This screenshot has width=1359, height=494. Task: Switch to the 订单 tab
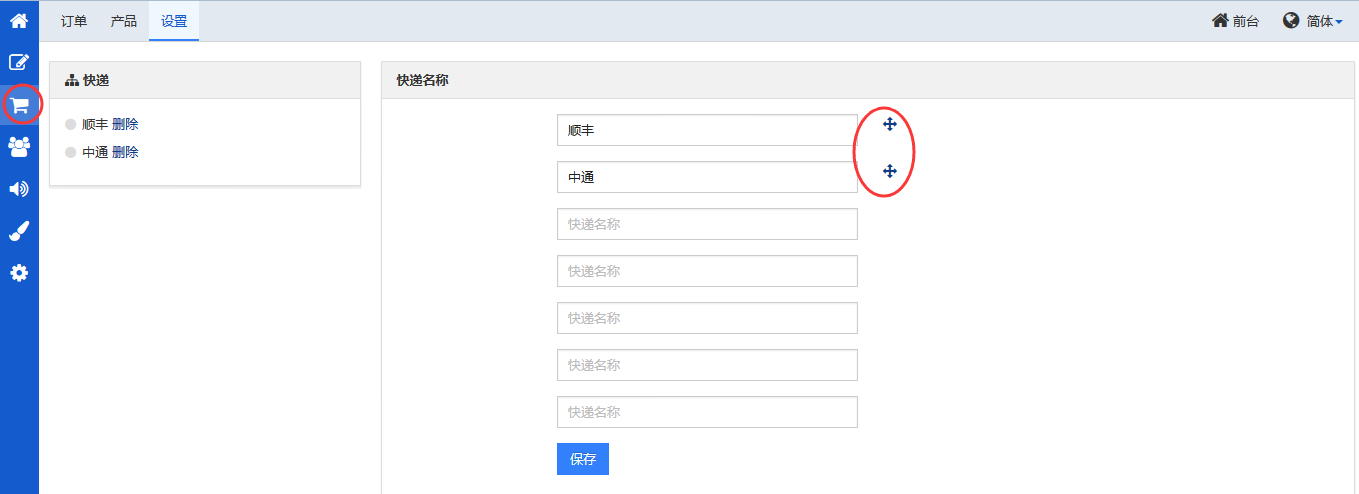tap(74, 21)
